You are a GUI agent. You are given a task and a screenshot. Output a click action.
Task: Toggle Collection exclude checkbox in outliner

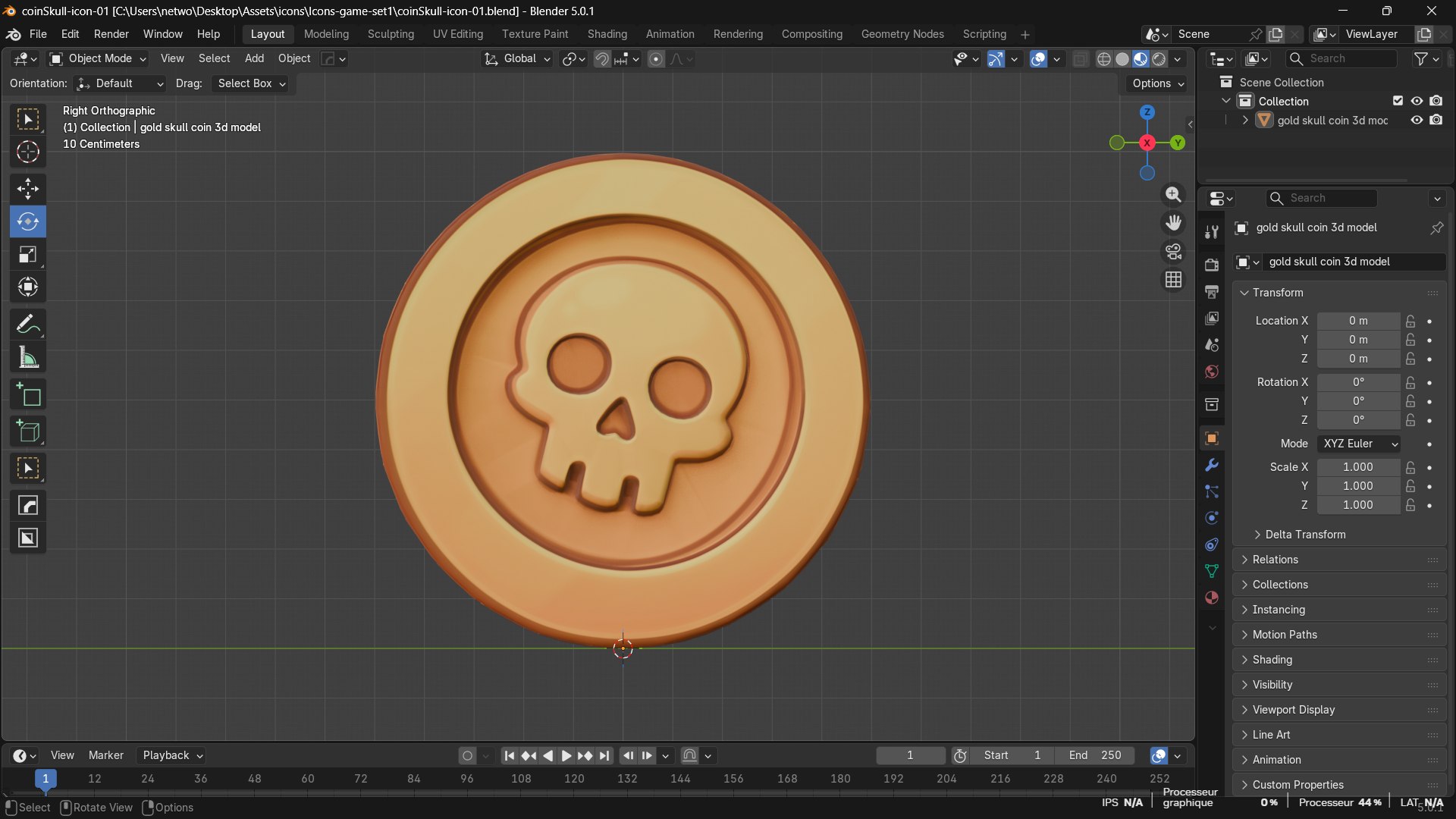(1398, 101)
